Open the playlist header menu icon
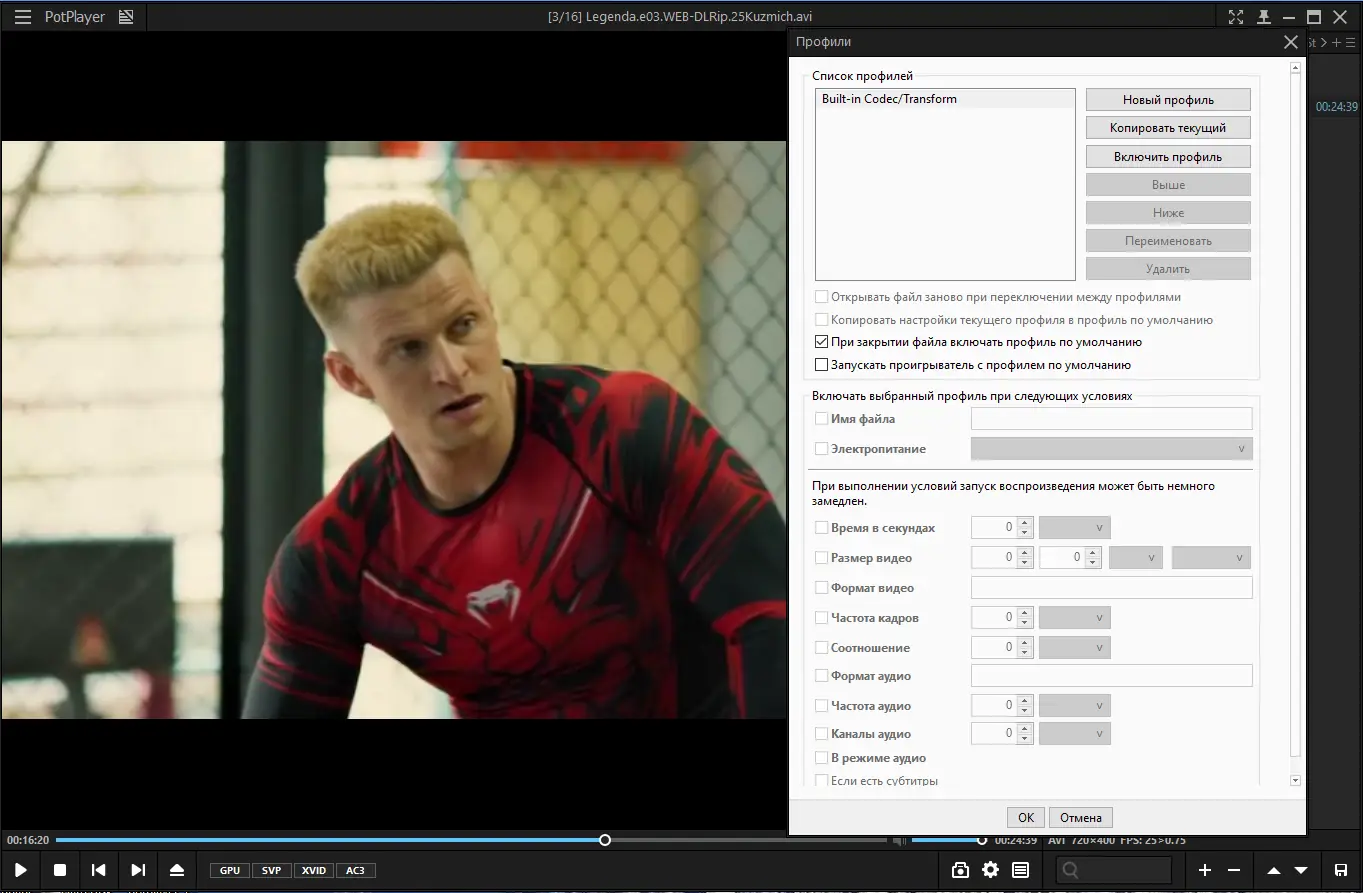The width and height of the screenshot is (1363, 893). 1350,43
